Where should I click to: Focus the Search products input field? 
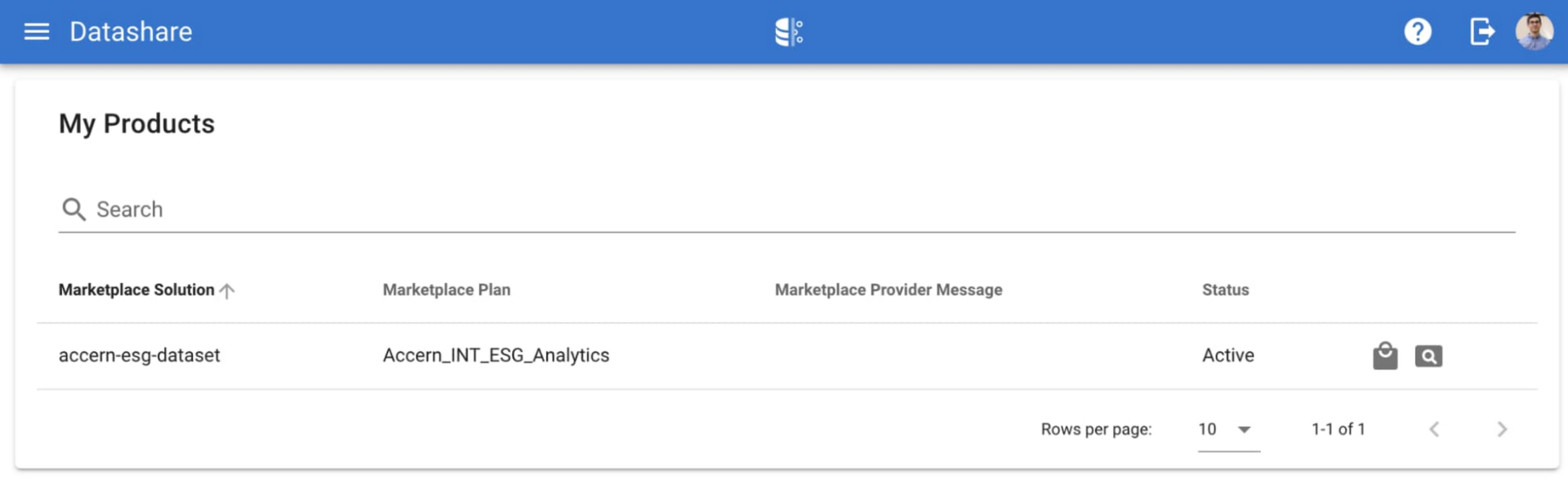pyautogui.click(x=800, y=210)
